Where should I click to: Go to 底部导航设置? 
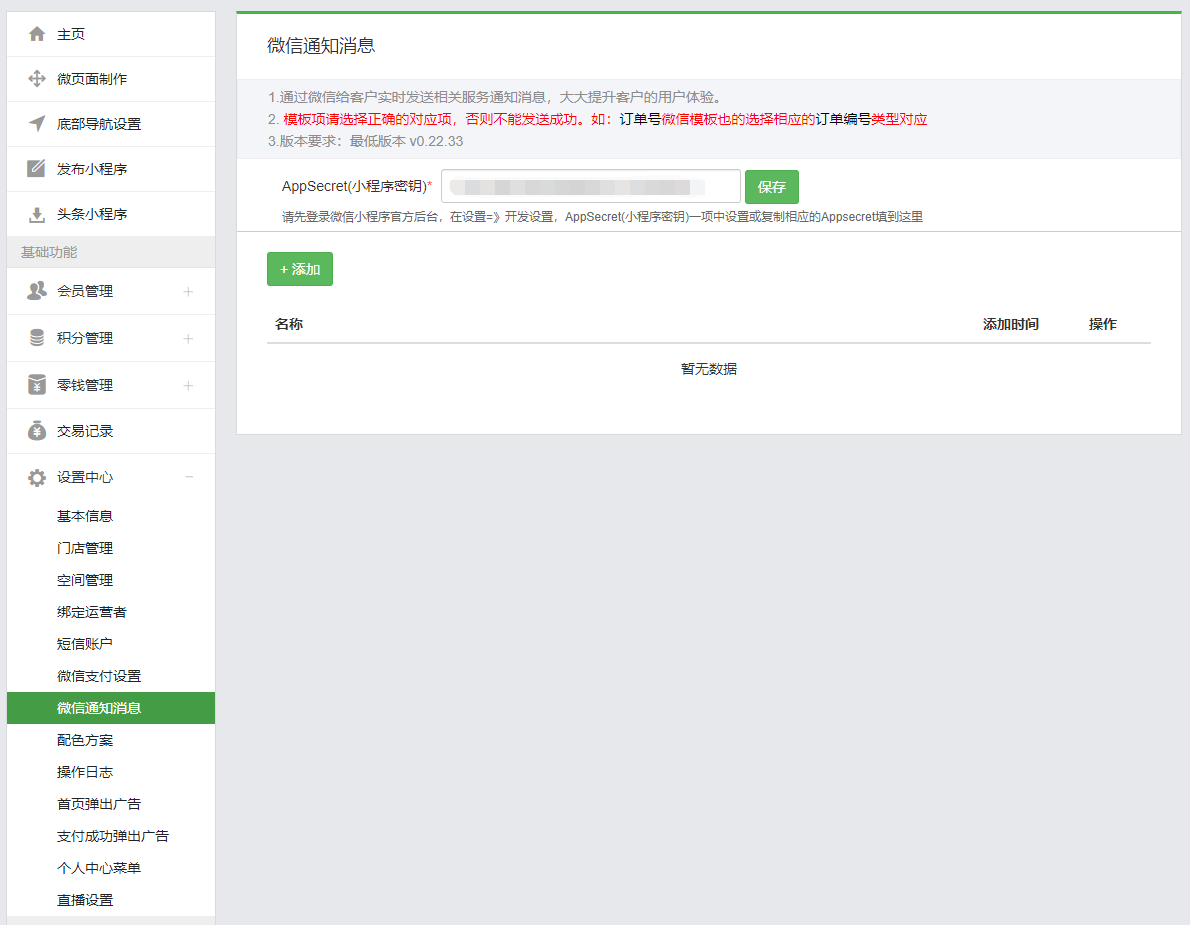click(x=111, y=124)
